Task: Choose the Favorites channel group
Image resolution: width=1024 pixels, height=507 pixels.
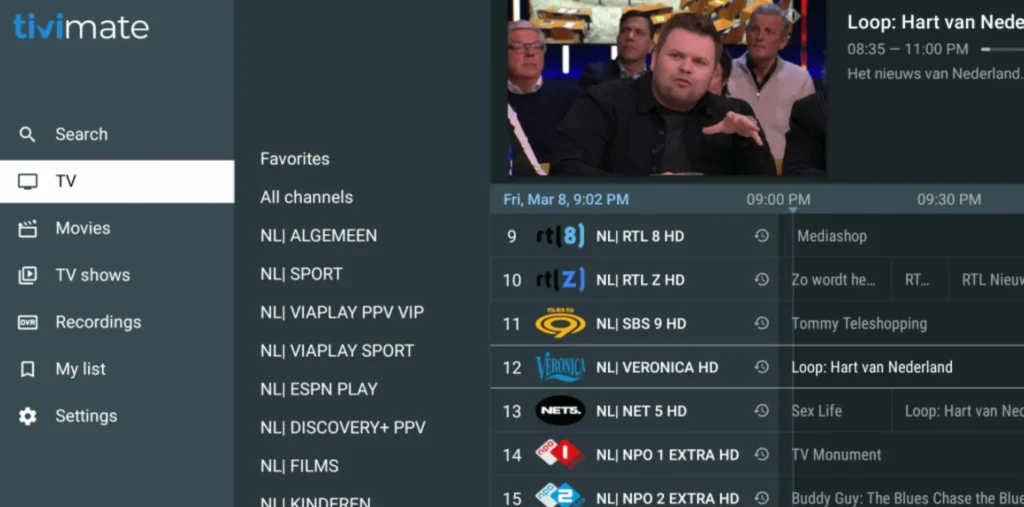Action: (295, 159)
